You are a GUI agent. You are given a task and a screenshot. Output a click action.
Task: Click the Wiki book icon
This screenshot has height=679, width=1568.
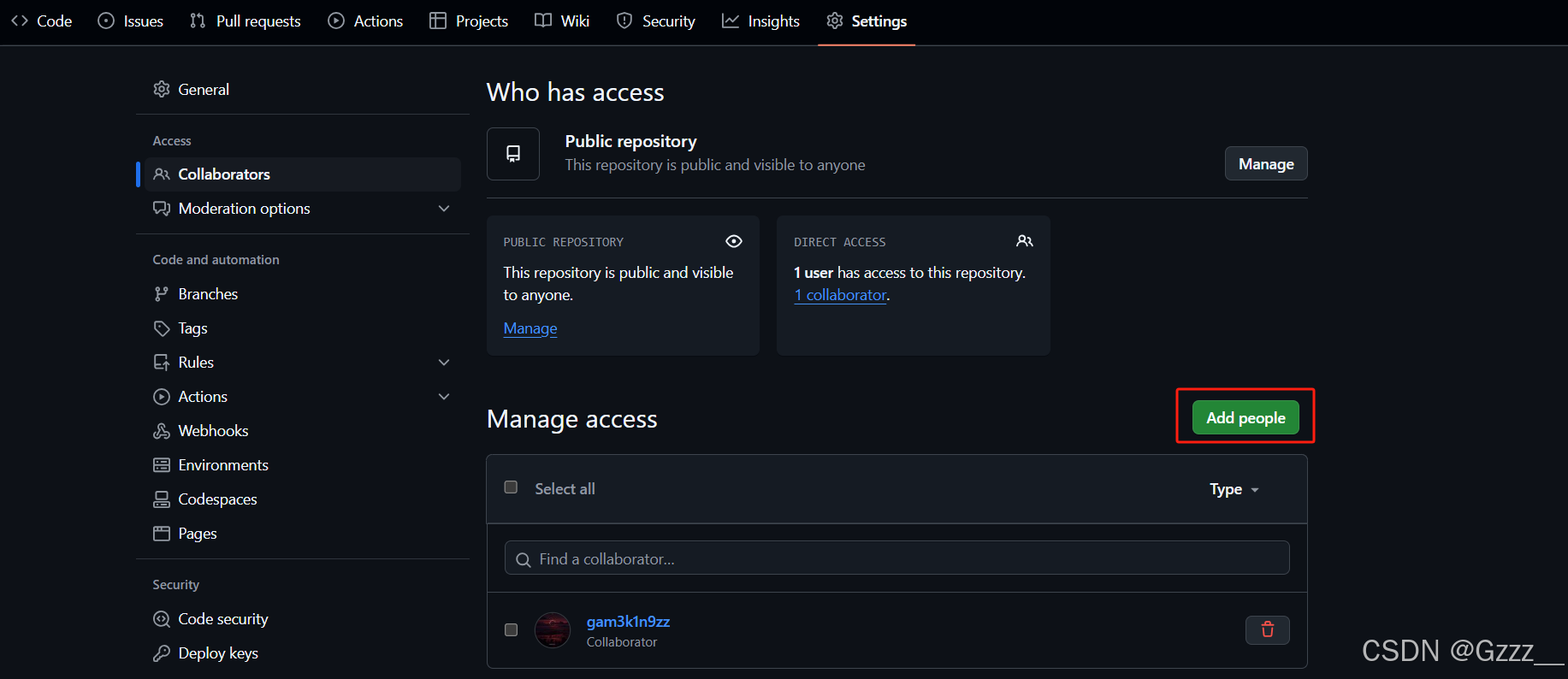(543, 21)
